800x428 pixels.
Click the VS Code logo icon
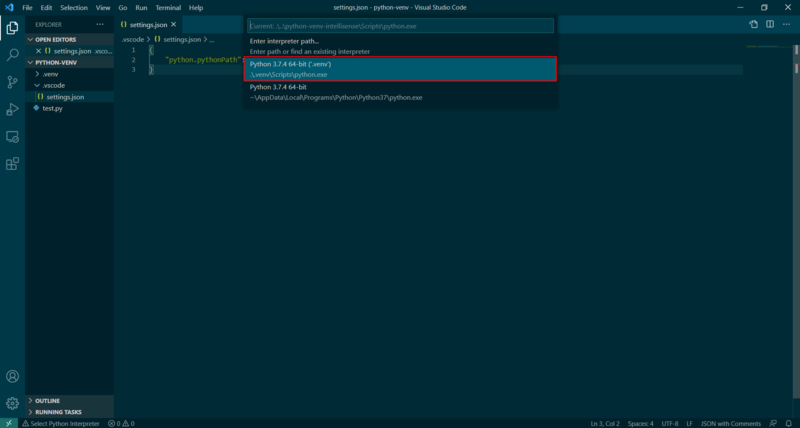point(9,8)
